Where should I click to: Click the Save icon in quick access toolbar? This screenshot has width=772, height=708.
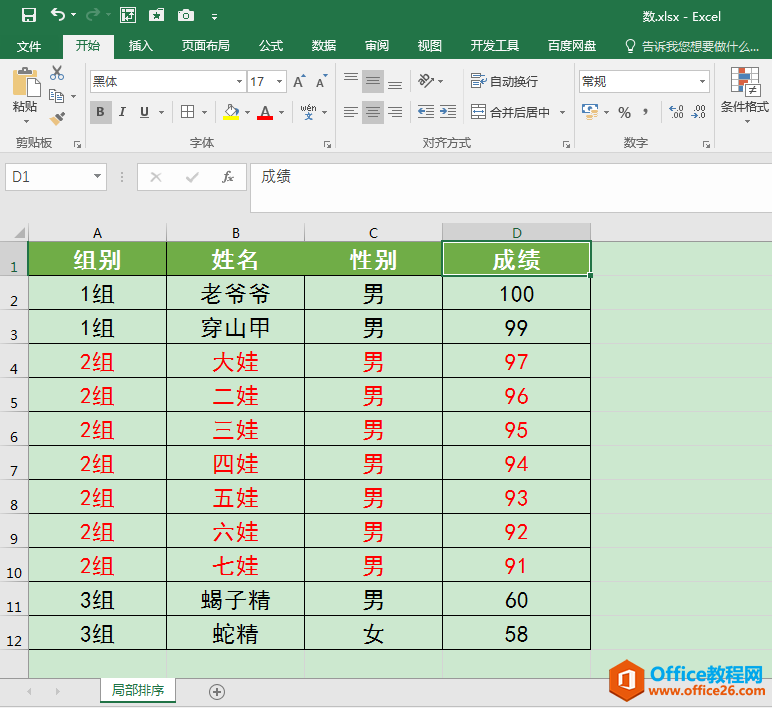click(x=28, y=15)
